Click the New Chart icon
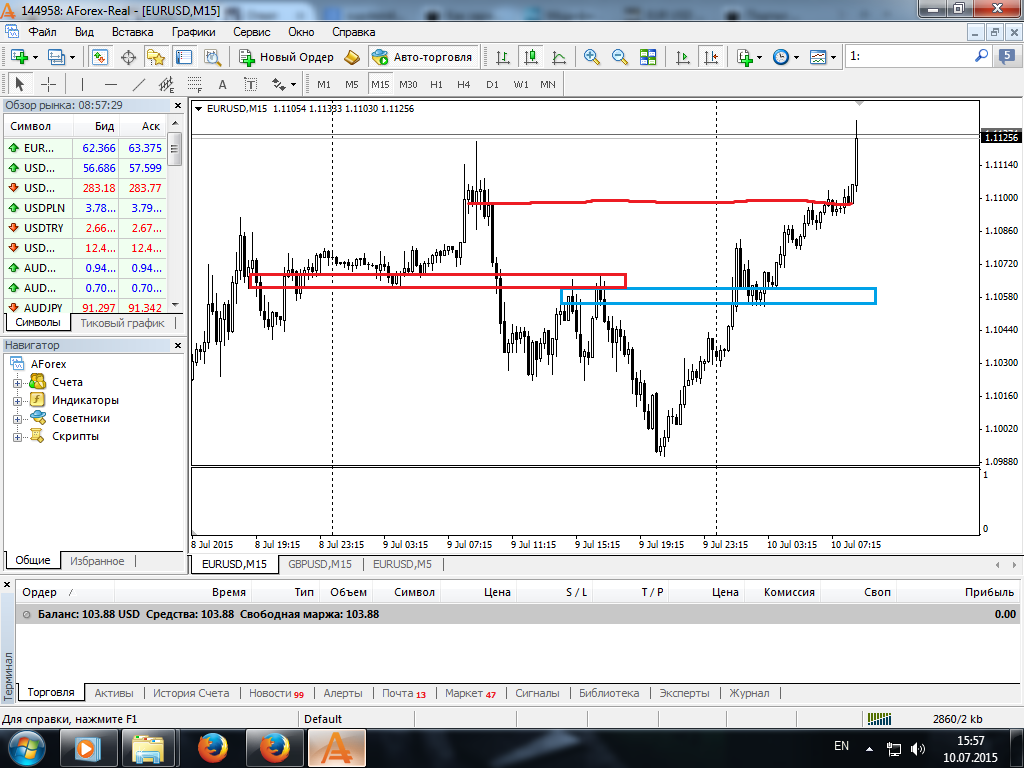 click(18, 57)
